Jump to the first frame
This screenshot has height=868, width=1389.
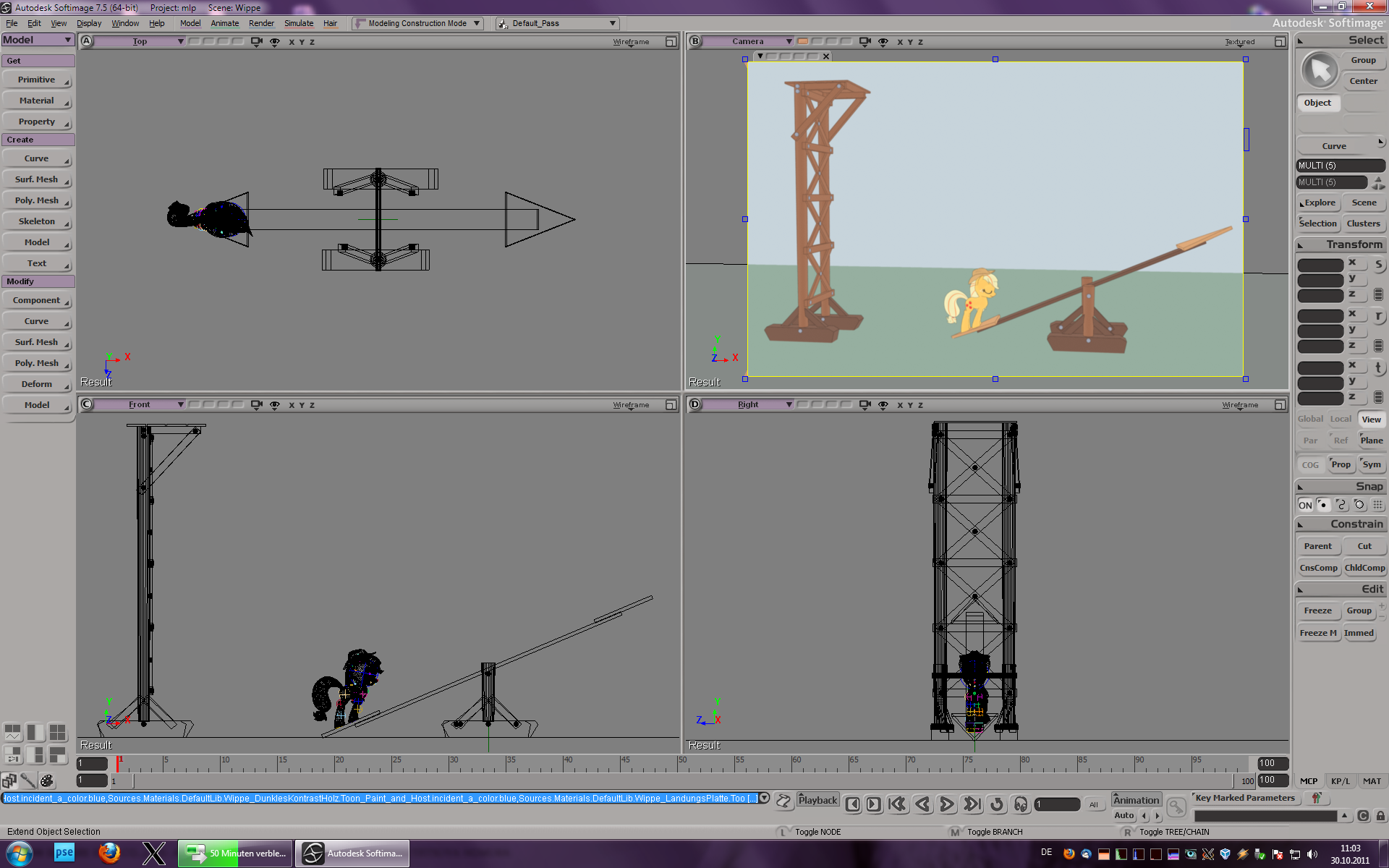(897, 804)
